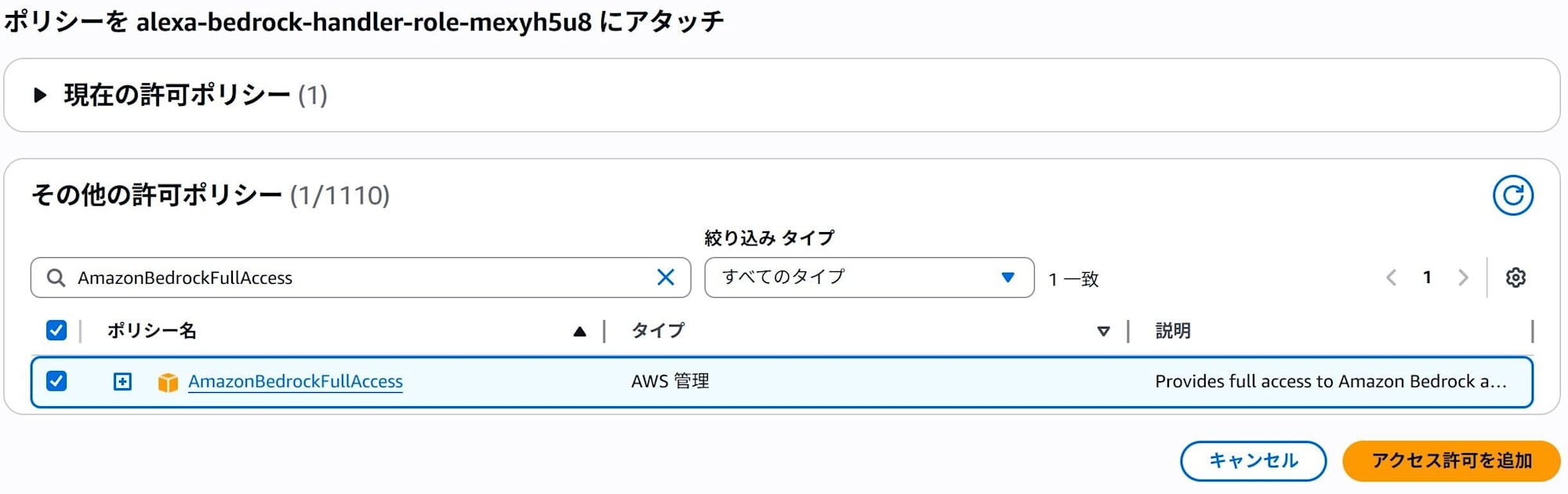The width and height of the screenshot is (1568, 494).
Task: Open the filter type dropdown
Action: pyautogui.click(x=869, y=278)
